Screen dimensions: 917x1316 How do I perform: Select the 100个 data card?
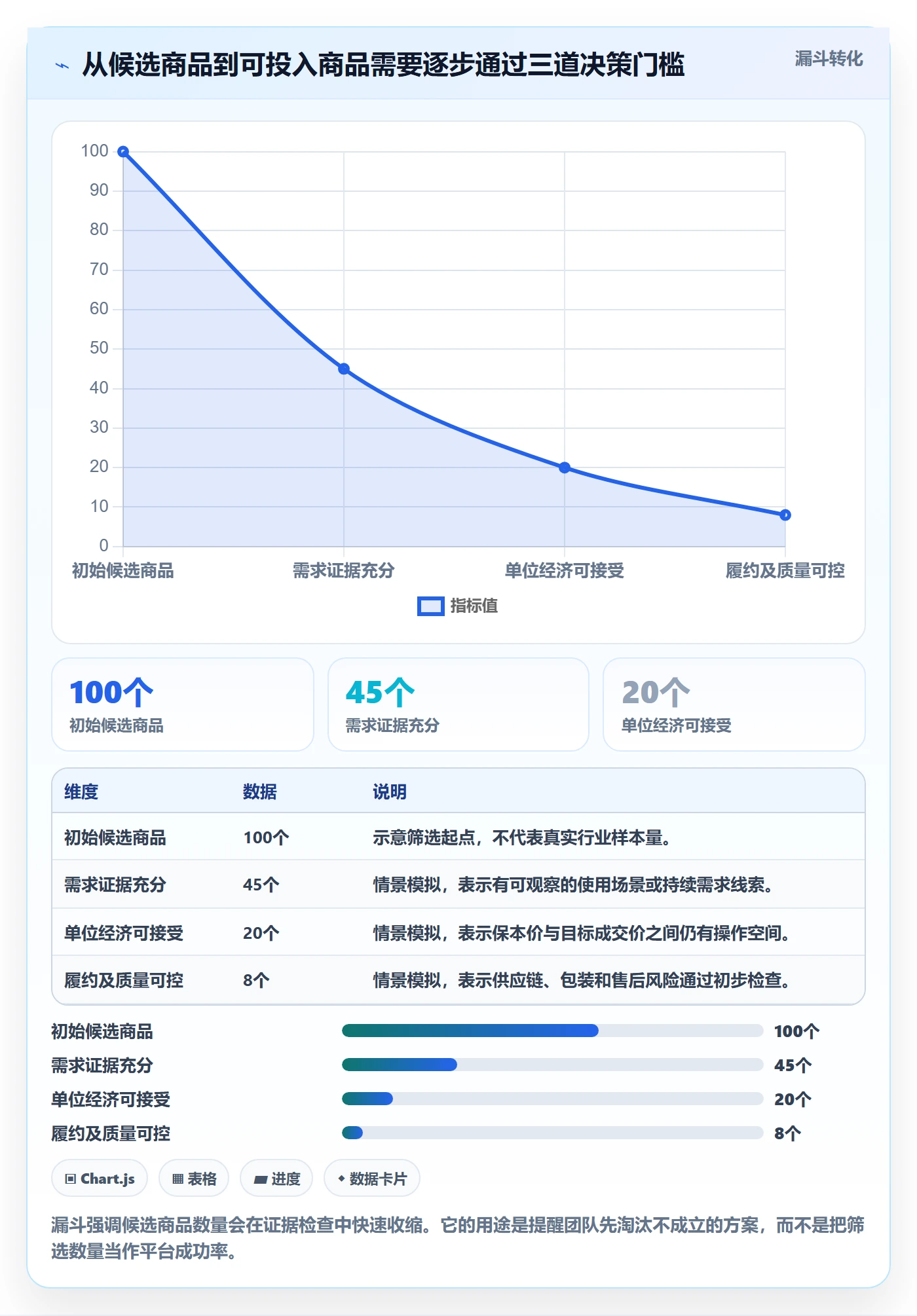tap(183, 704)
